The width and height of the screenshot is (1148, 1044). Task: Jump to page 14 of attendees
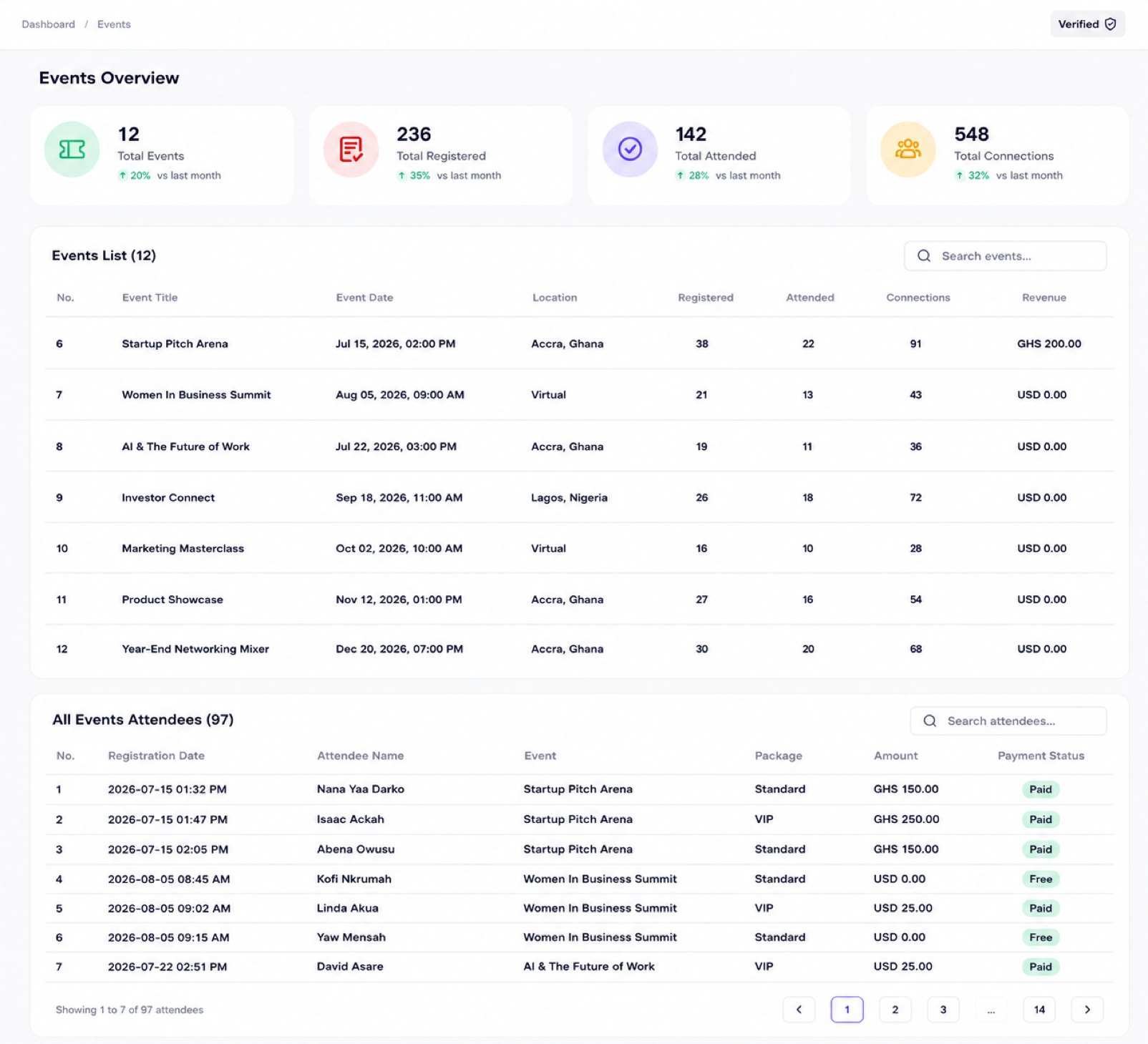point(1039,1010)
